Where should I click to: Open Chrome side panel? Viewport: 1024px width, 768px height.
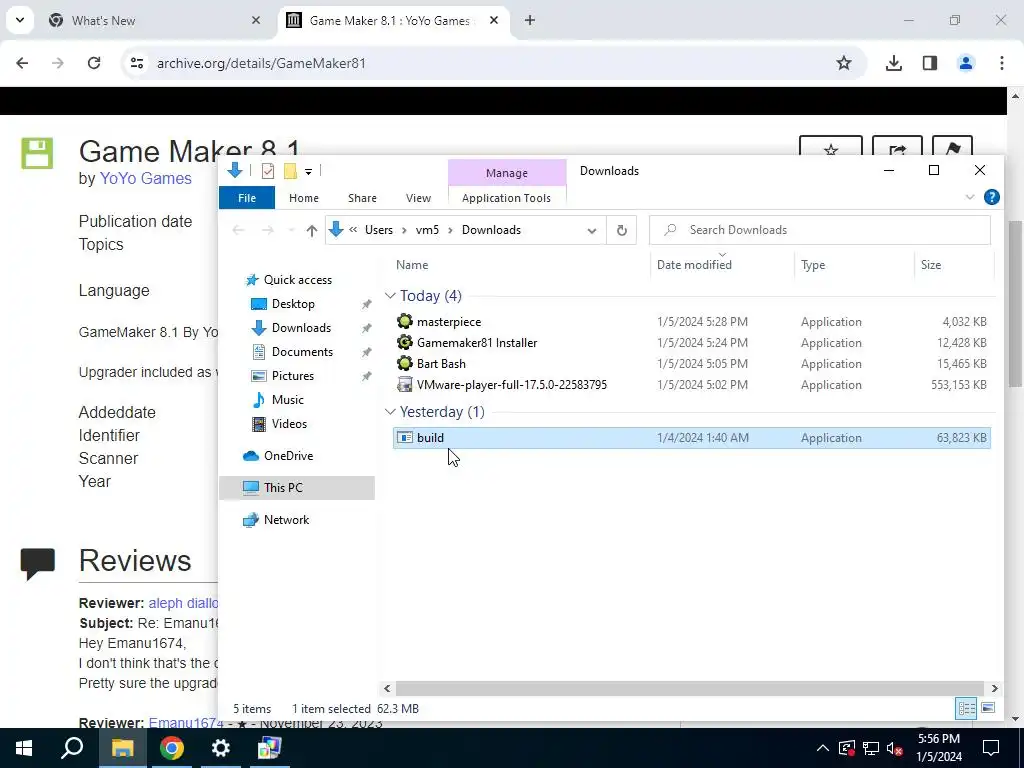click(930, 63)
